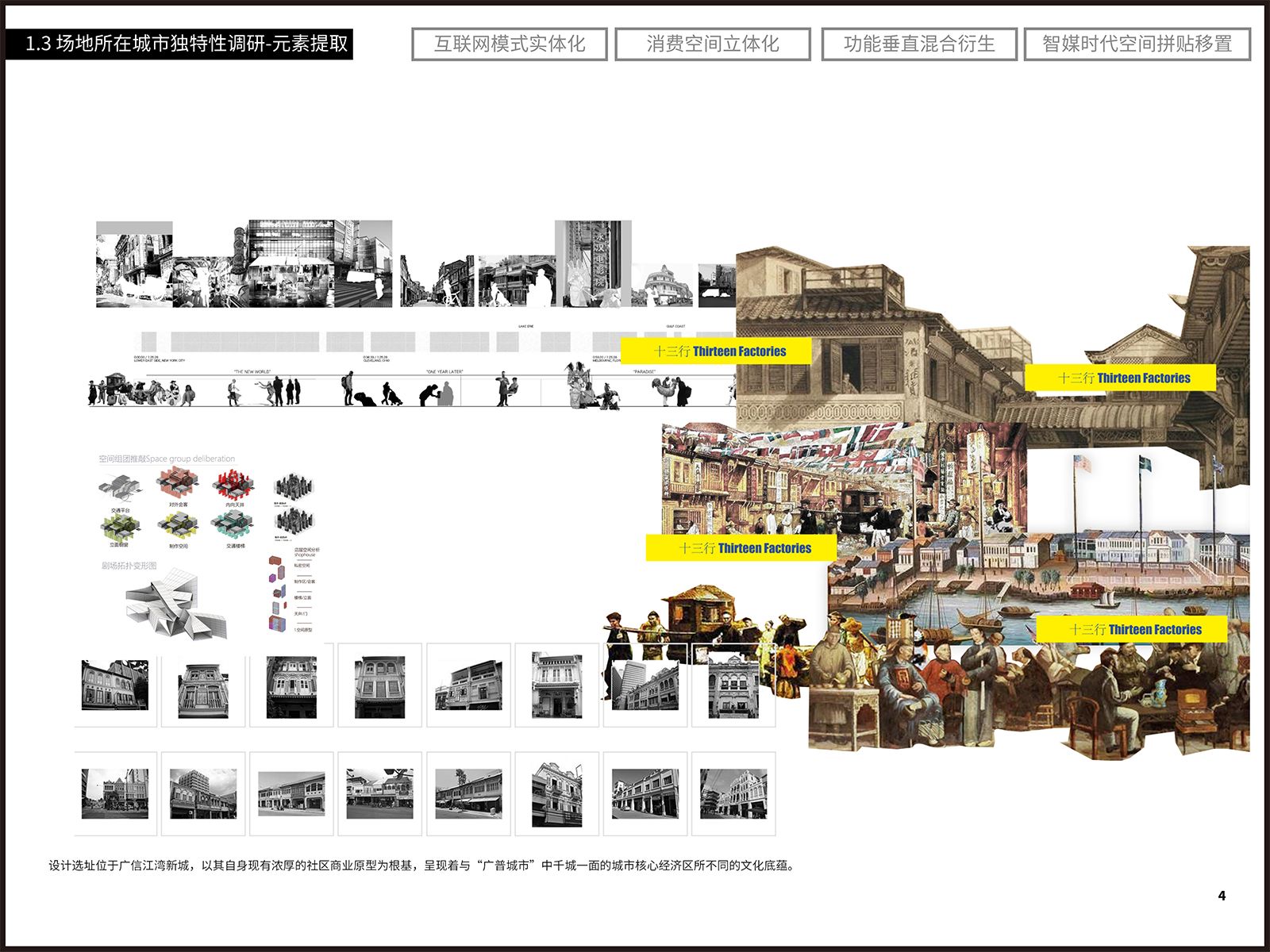The height and width of the screenshot is (952, 1270).
Task: Select the salmon-pink massing model diagram
Action: pyautogui.click(x=177, y=484)
